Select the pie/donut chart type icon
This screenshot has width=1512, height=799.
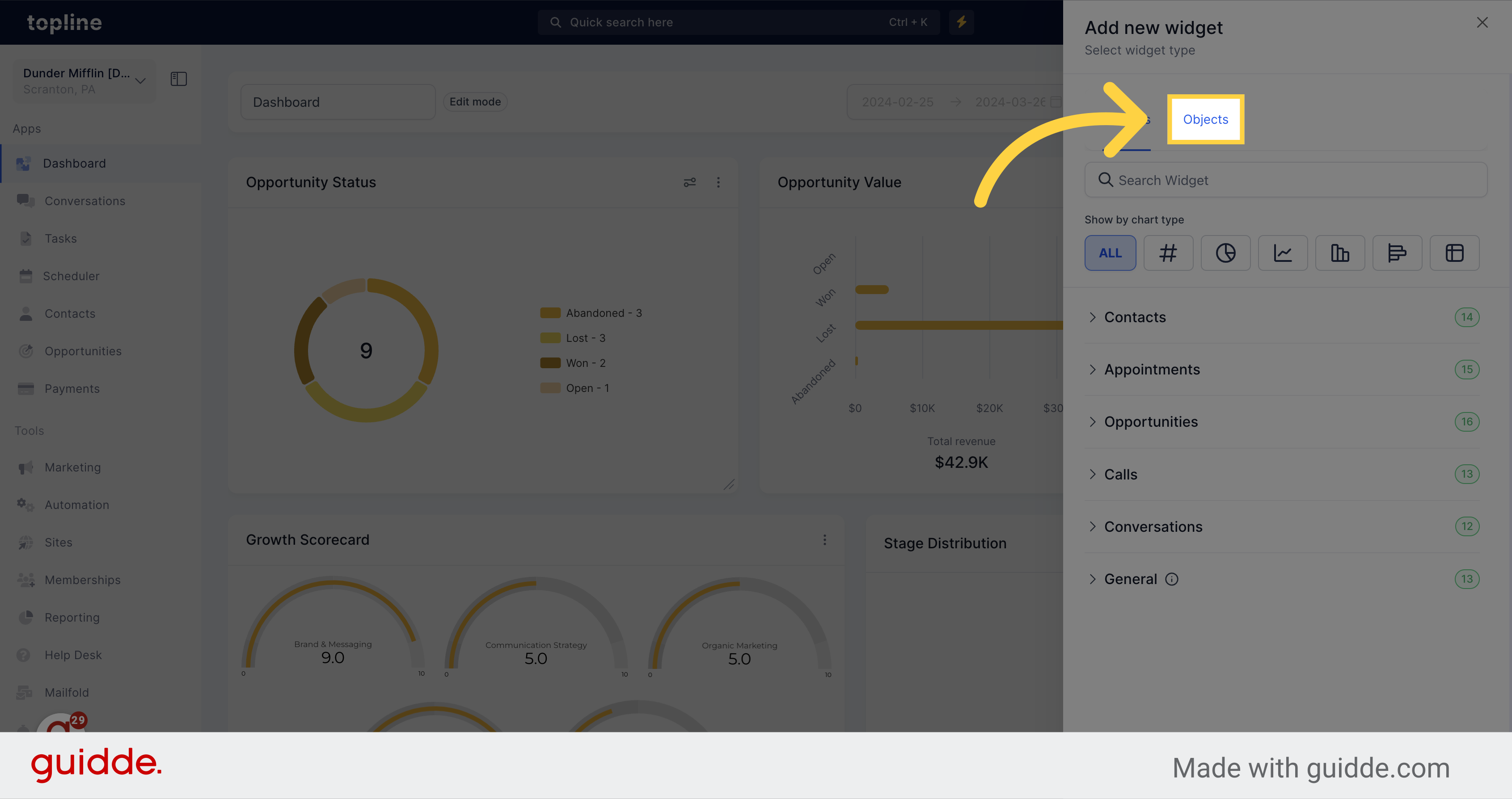pos(1225,253)
